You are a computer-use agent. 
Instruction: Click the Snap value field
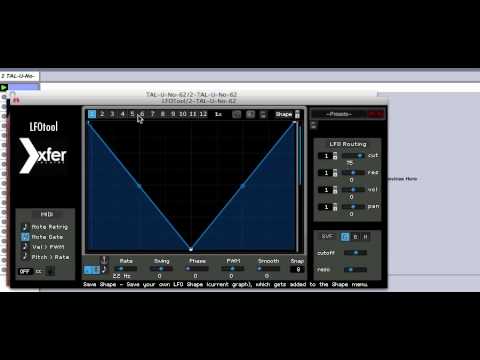[x=297, y=269]
